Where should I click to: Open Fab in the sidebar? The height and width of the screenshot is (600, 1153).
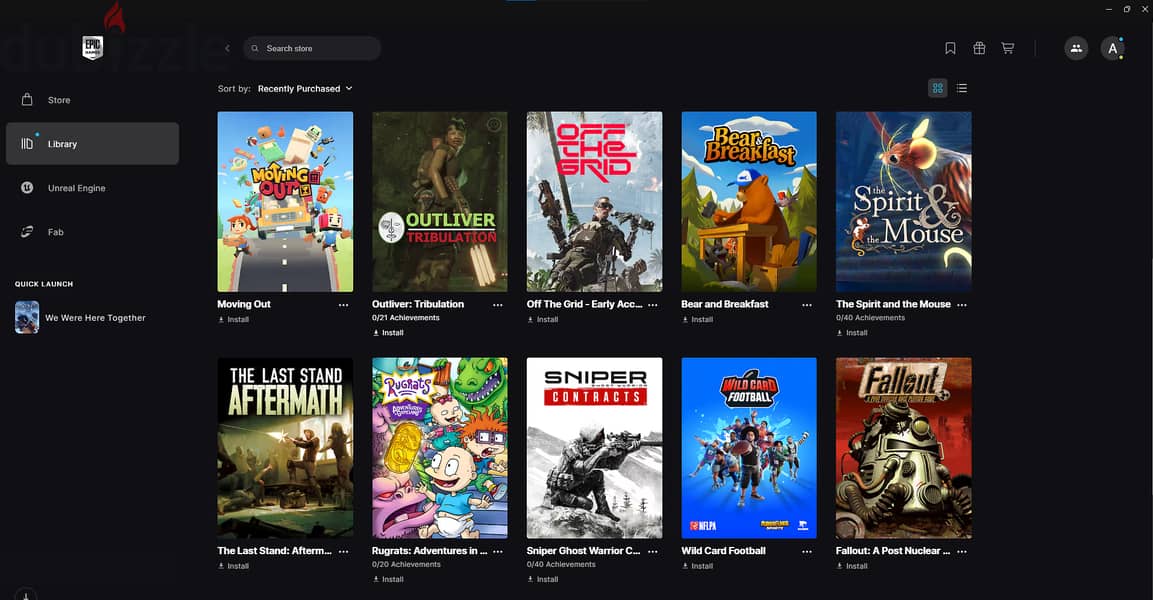(92, 232)
